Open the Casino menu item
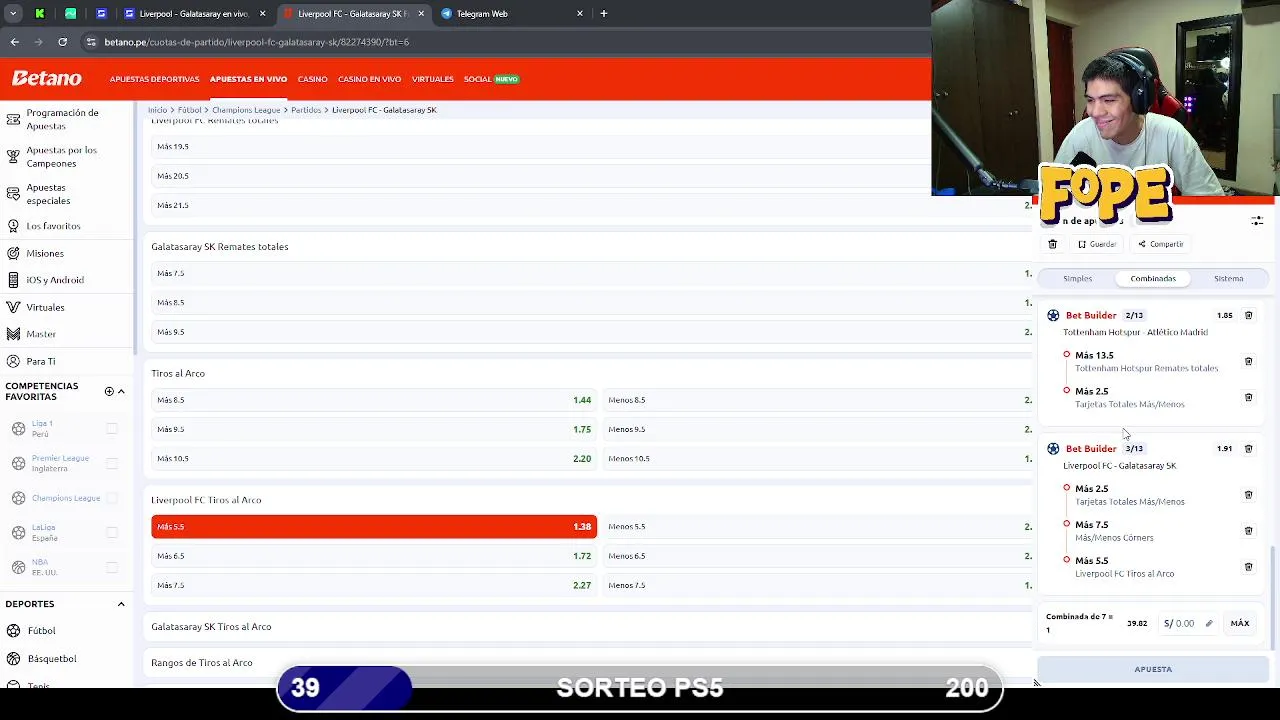This screenshot has height=720, width=1280. coord(312,79)
